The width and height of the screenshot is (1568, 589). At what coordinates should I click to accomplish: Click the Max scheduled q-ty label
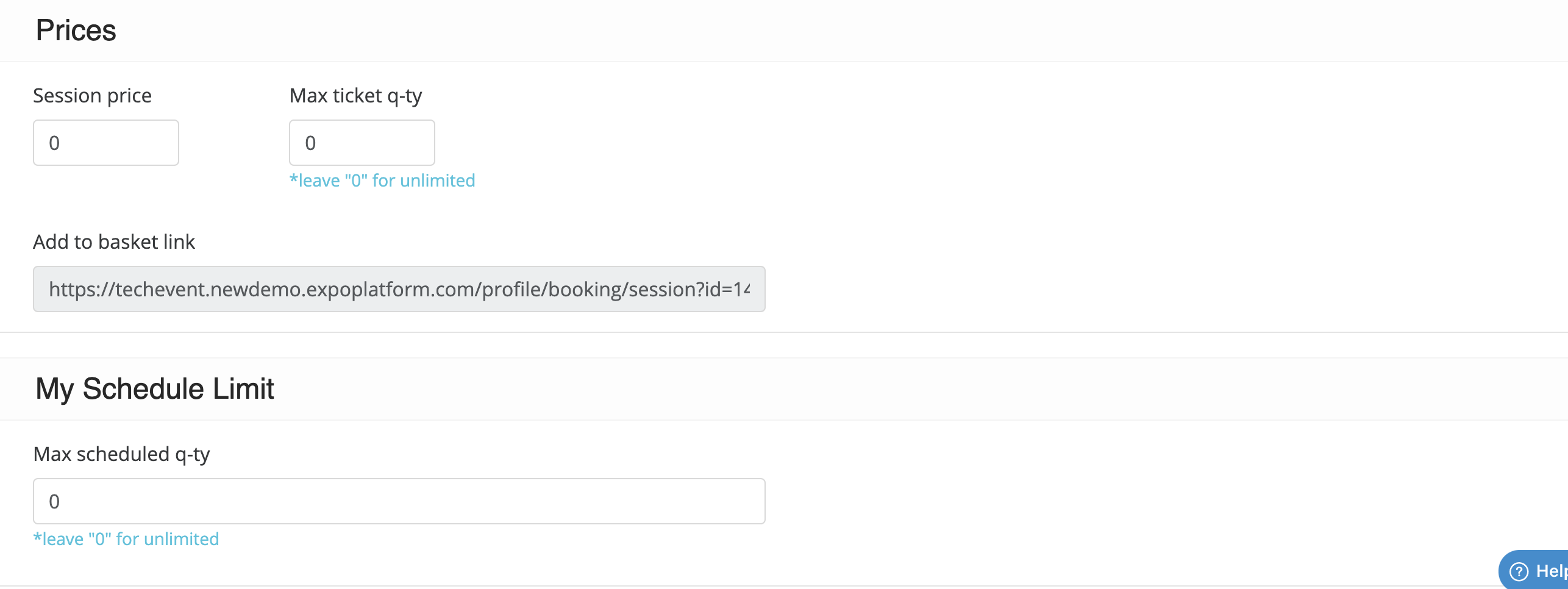[122, 454]
